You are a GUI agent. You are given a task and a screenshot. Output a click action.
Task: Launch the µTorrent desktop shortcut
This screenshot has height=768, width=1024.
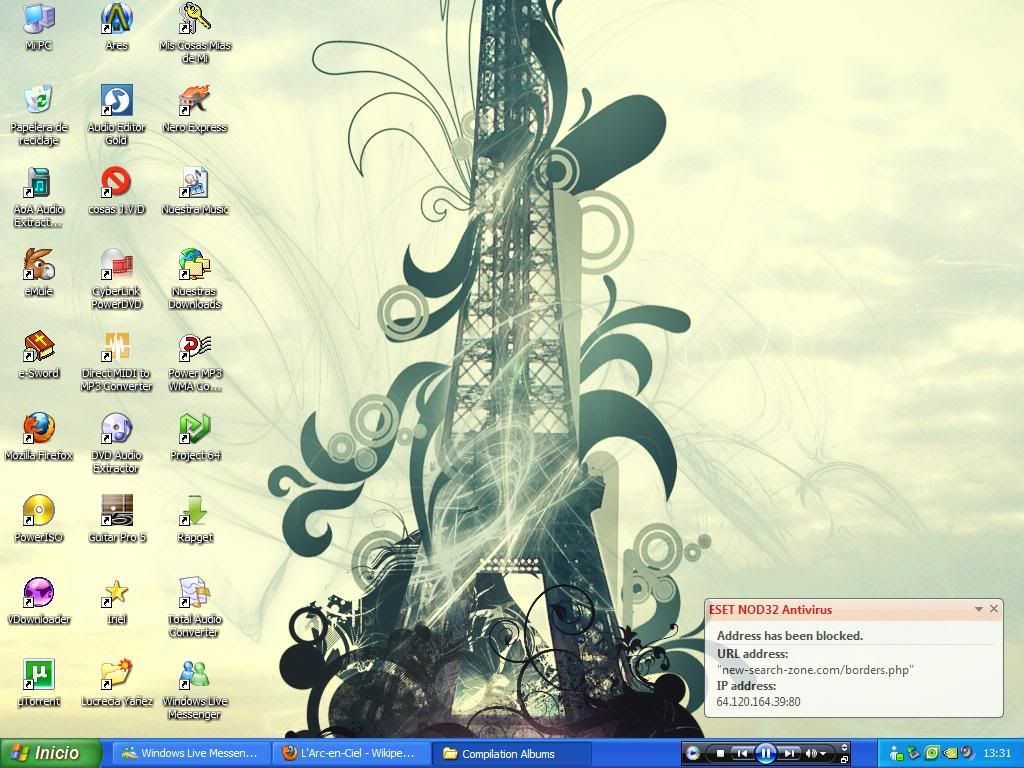(39, 676)
